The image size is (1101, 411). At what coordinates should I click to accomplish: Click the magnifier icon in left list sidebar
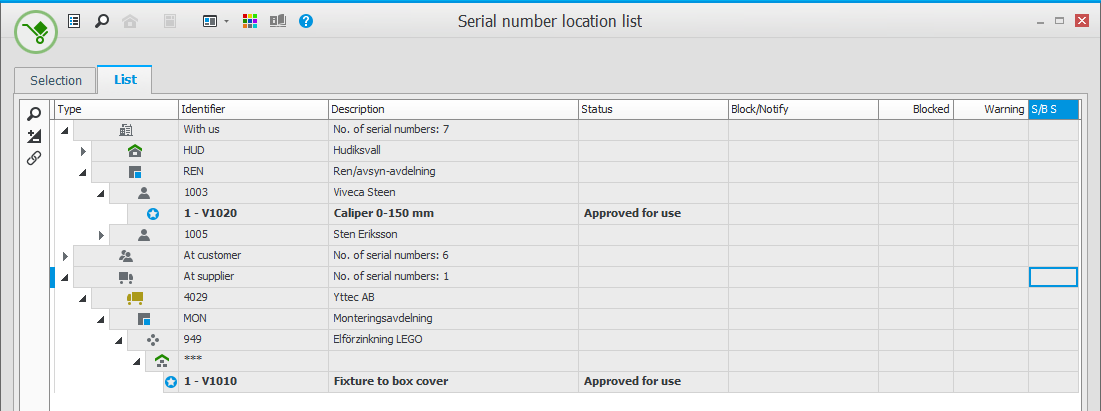(x=34, y=114)
